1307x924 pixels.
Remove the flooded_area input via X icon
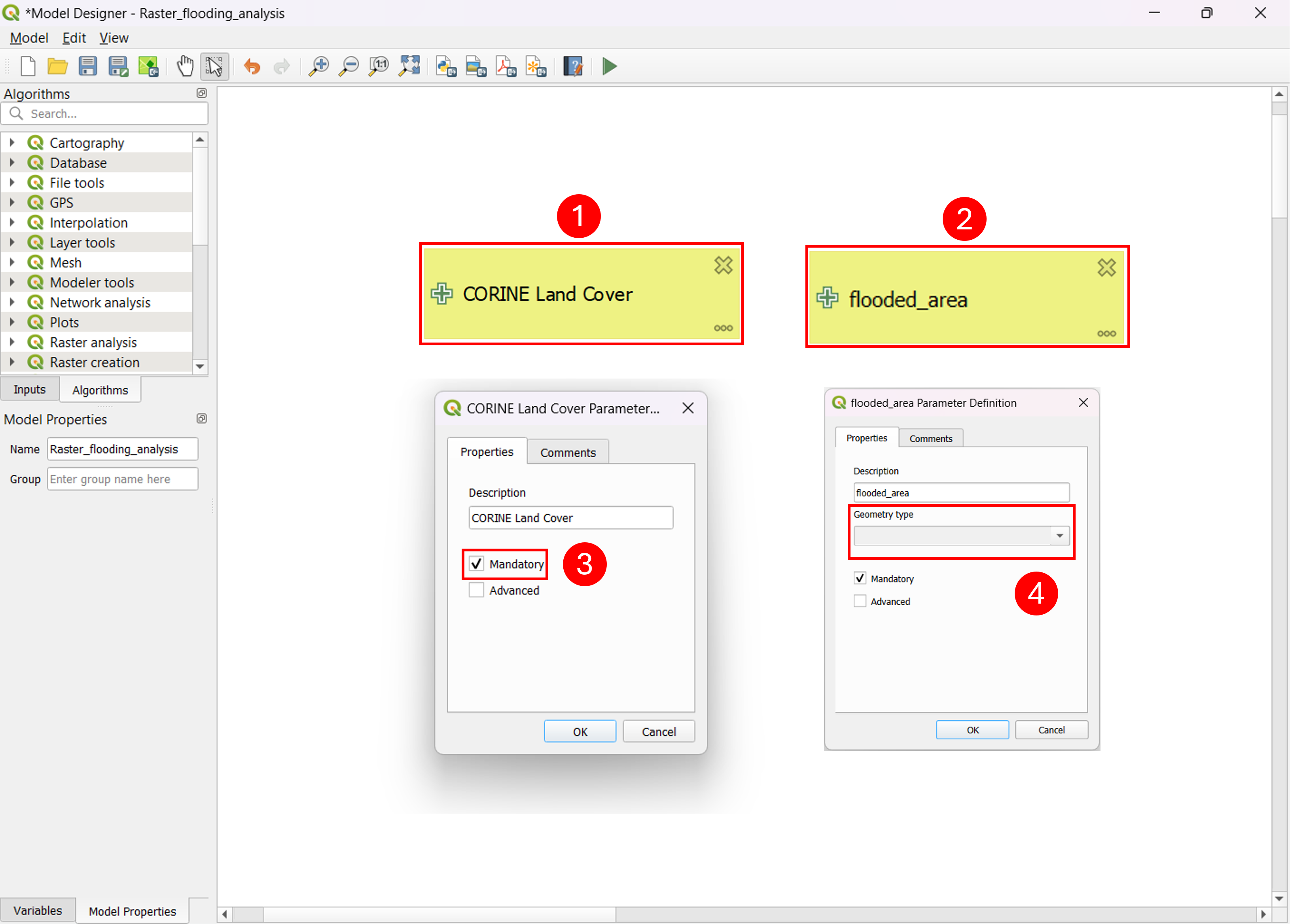(1106, 267)
